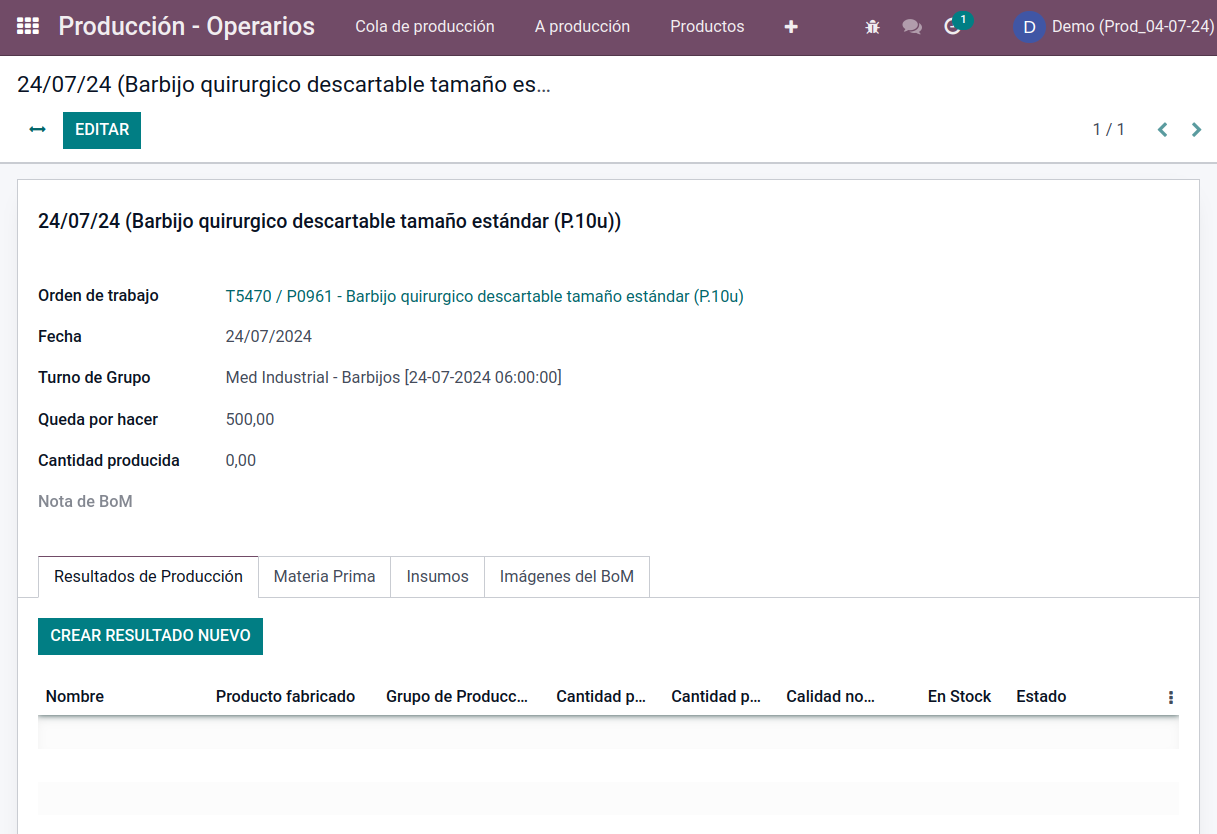Screen dimensions: 1217x834
Task: Open Cola de producción menu
Action: pos(425,27)
